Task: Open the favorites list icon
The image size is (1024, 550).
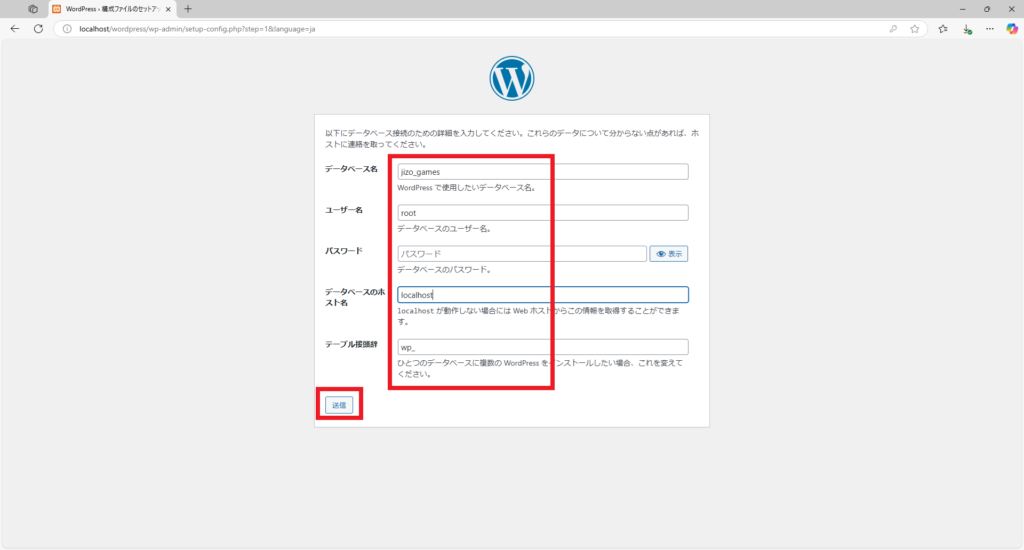Action: click(943, 29)
